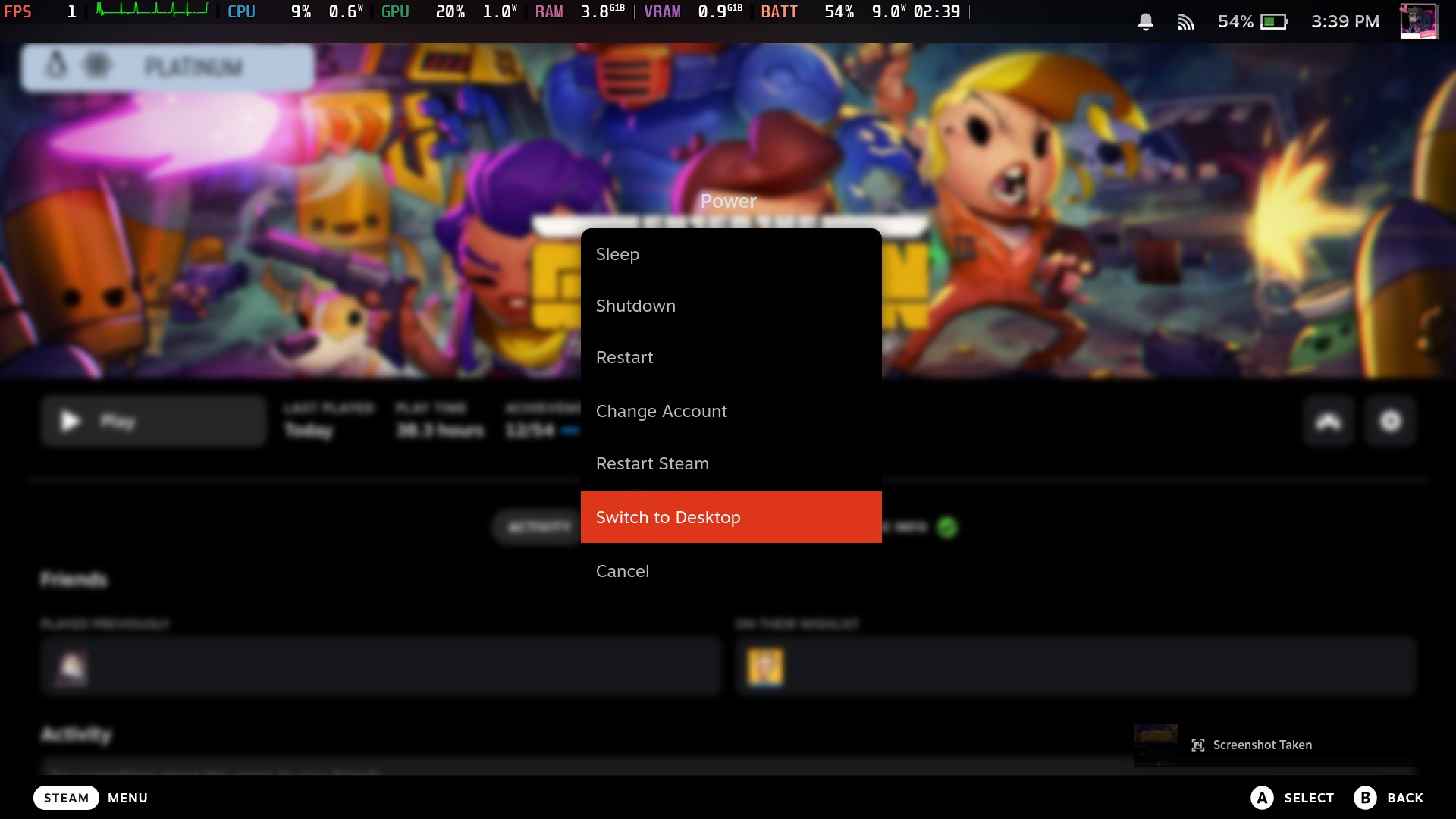Choose Restart Steam option
The width and height of the screenshot is (1456, 819).
(731, 464)
